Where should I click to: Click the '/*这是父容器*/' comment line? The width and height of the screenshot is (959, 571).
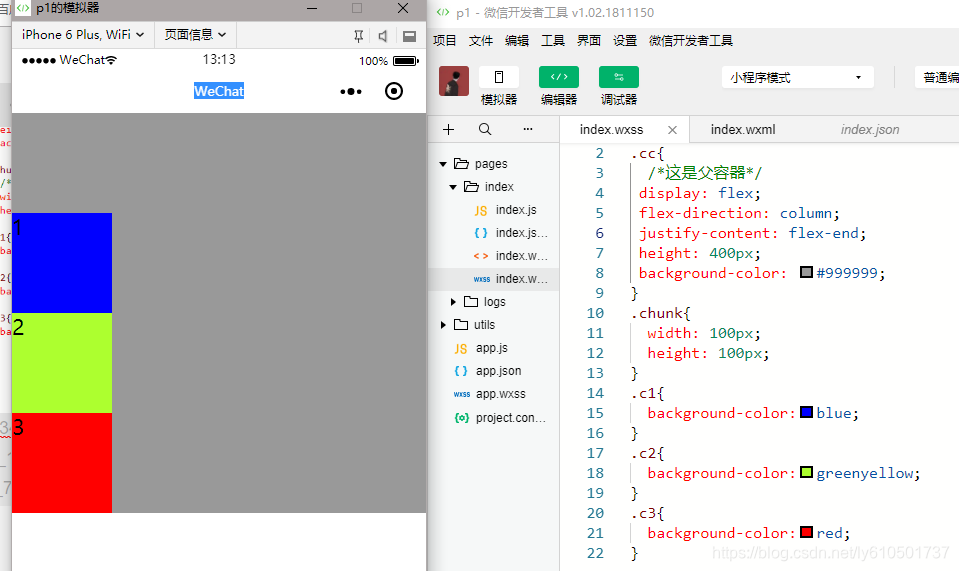pyautogui.click(x=705, y=173)
